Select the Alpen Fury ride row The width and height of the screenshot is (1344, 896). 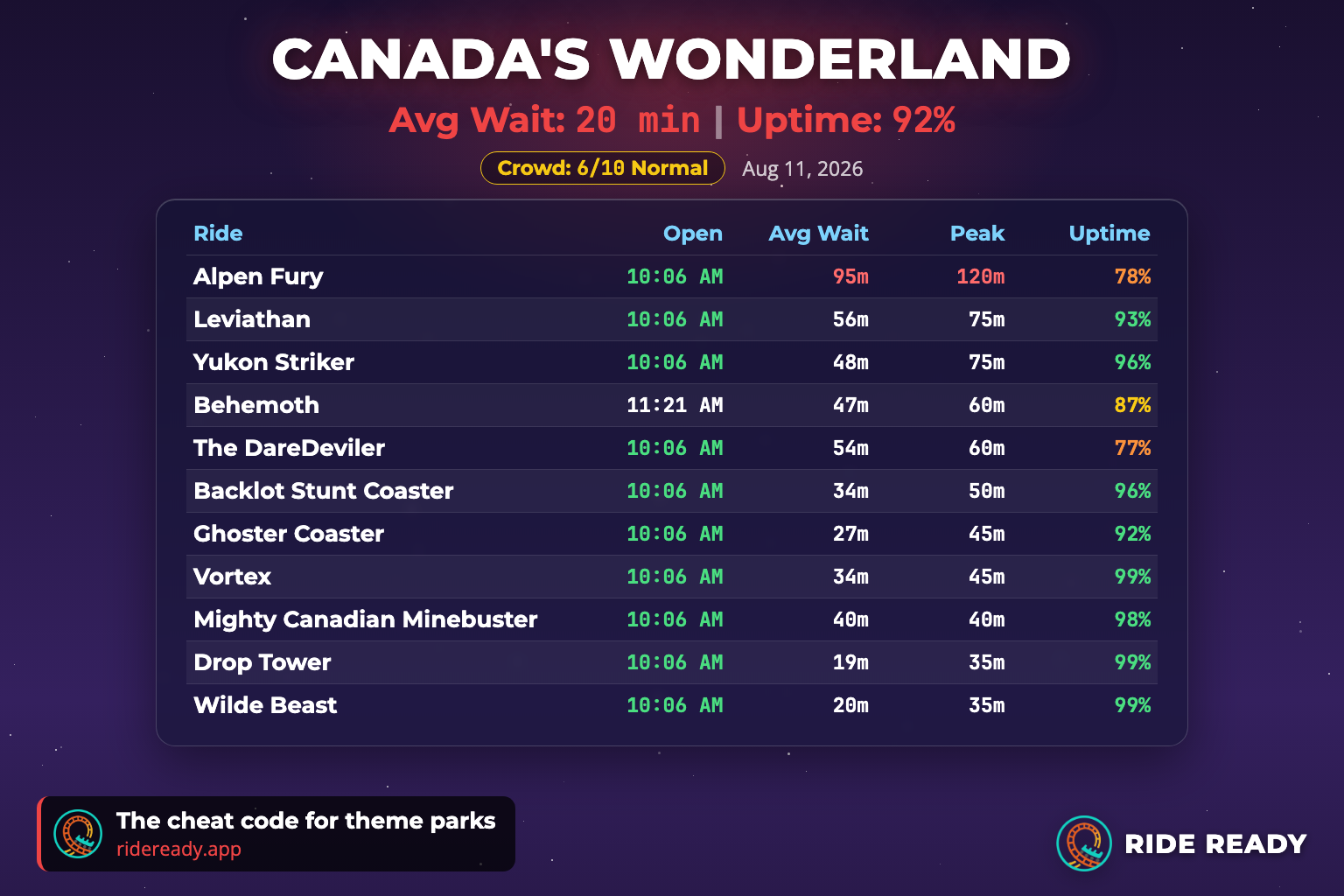point(671,276)
